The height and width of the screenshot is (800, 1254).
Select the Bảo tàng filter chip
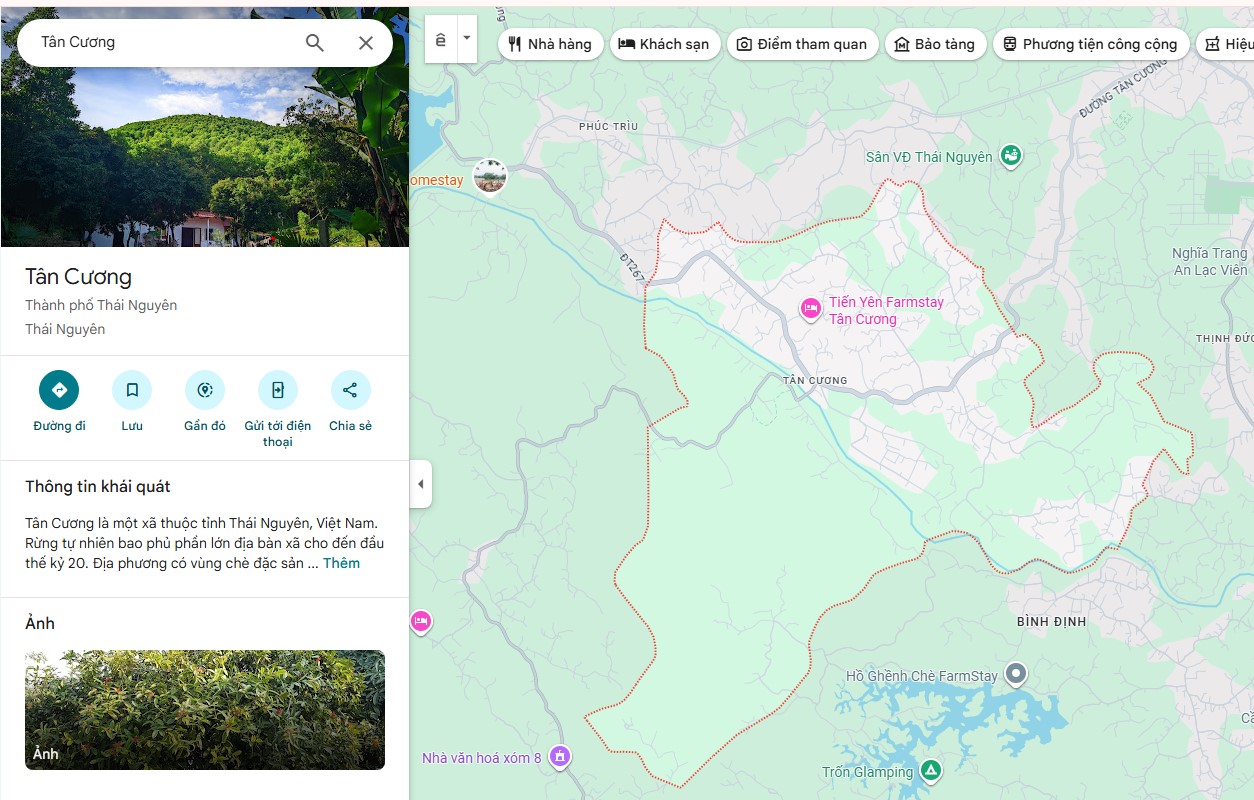[x=935, y=44]
